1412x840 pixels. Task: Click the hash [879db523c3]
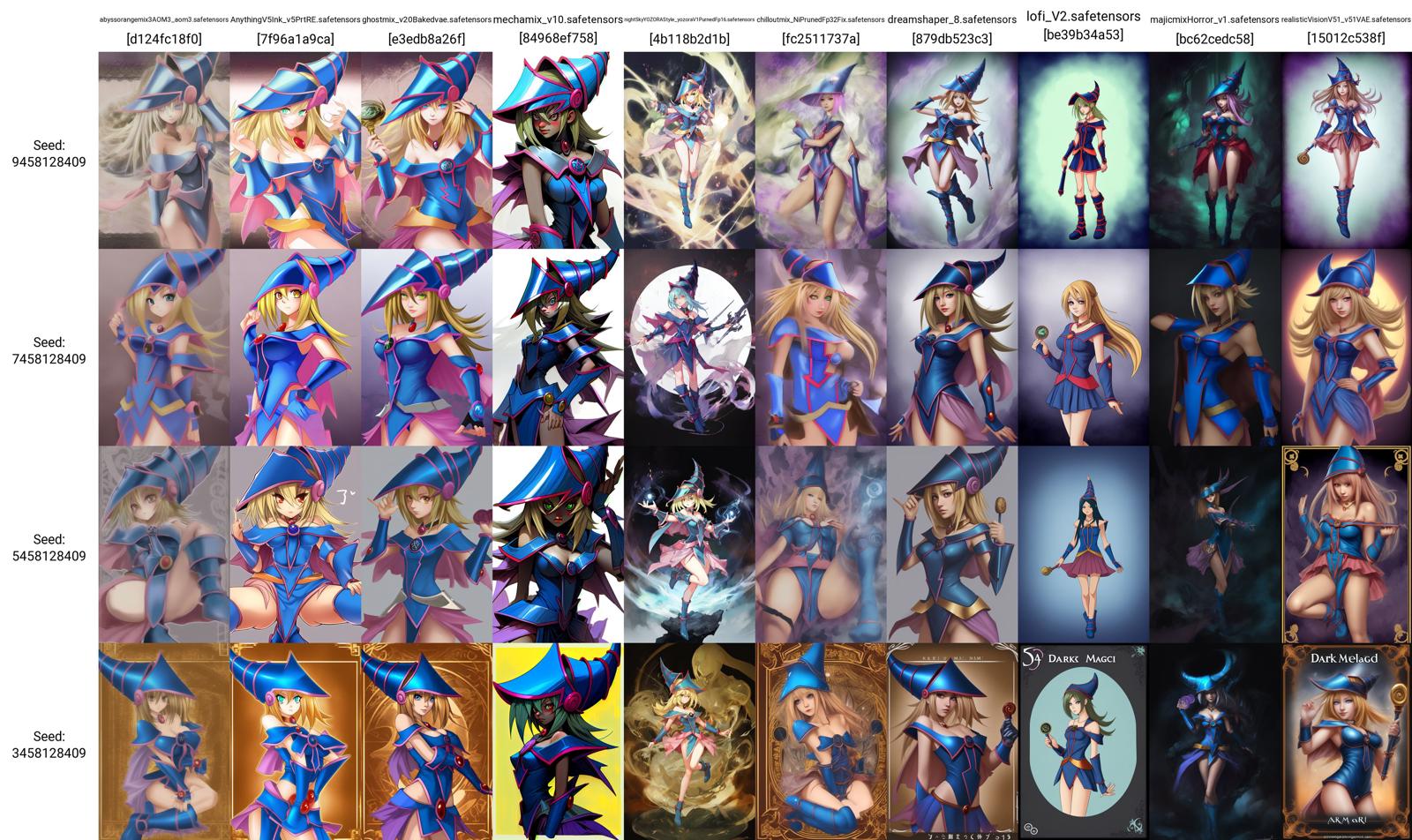(951, 39)
